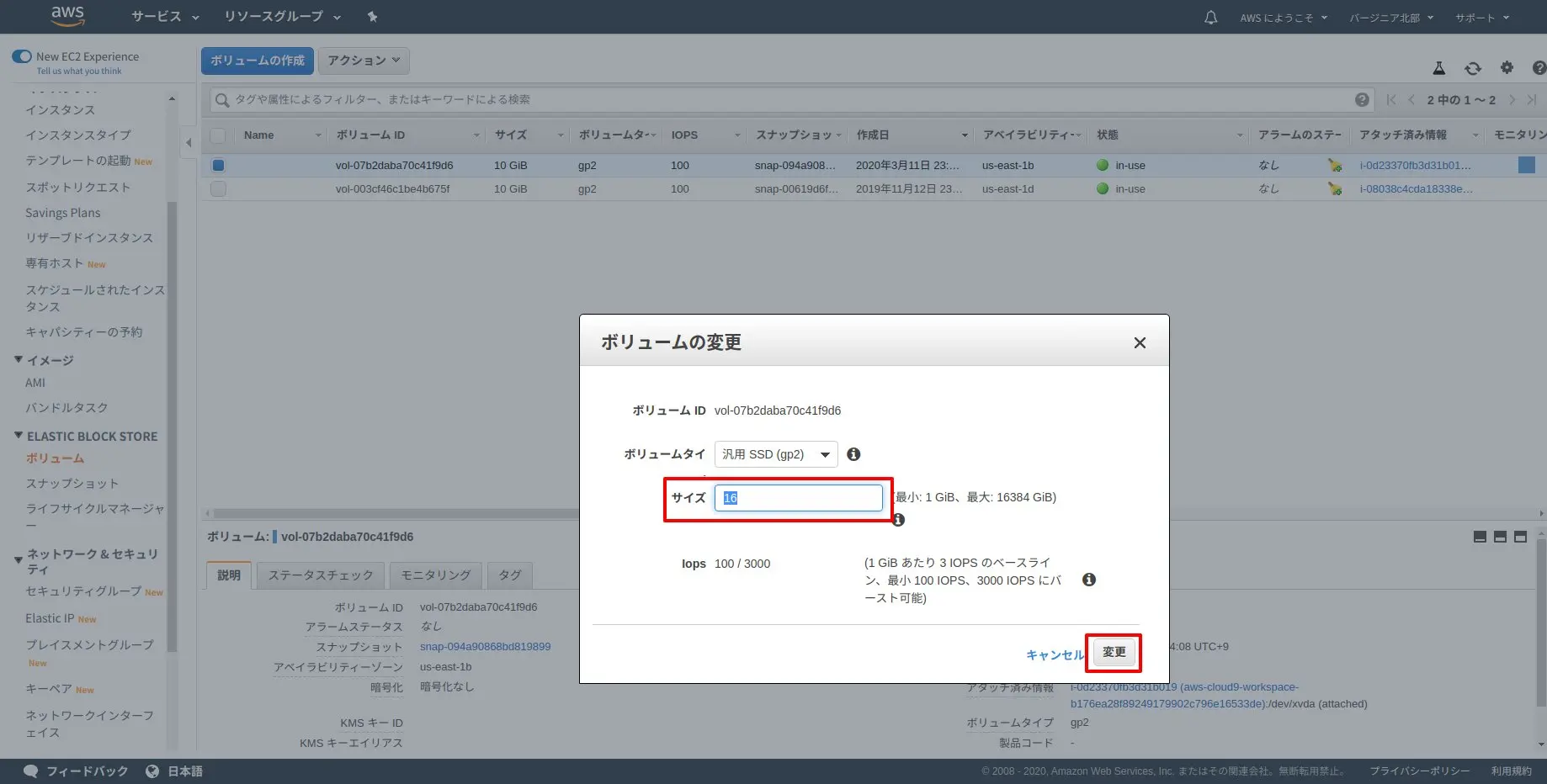Open the リソースグループ menu
Screen dimensions: 1547x784
coord(282,17)
